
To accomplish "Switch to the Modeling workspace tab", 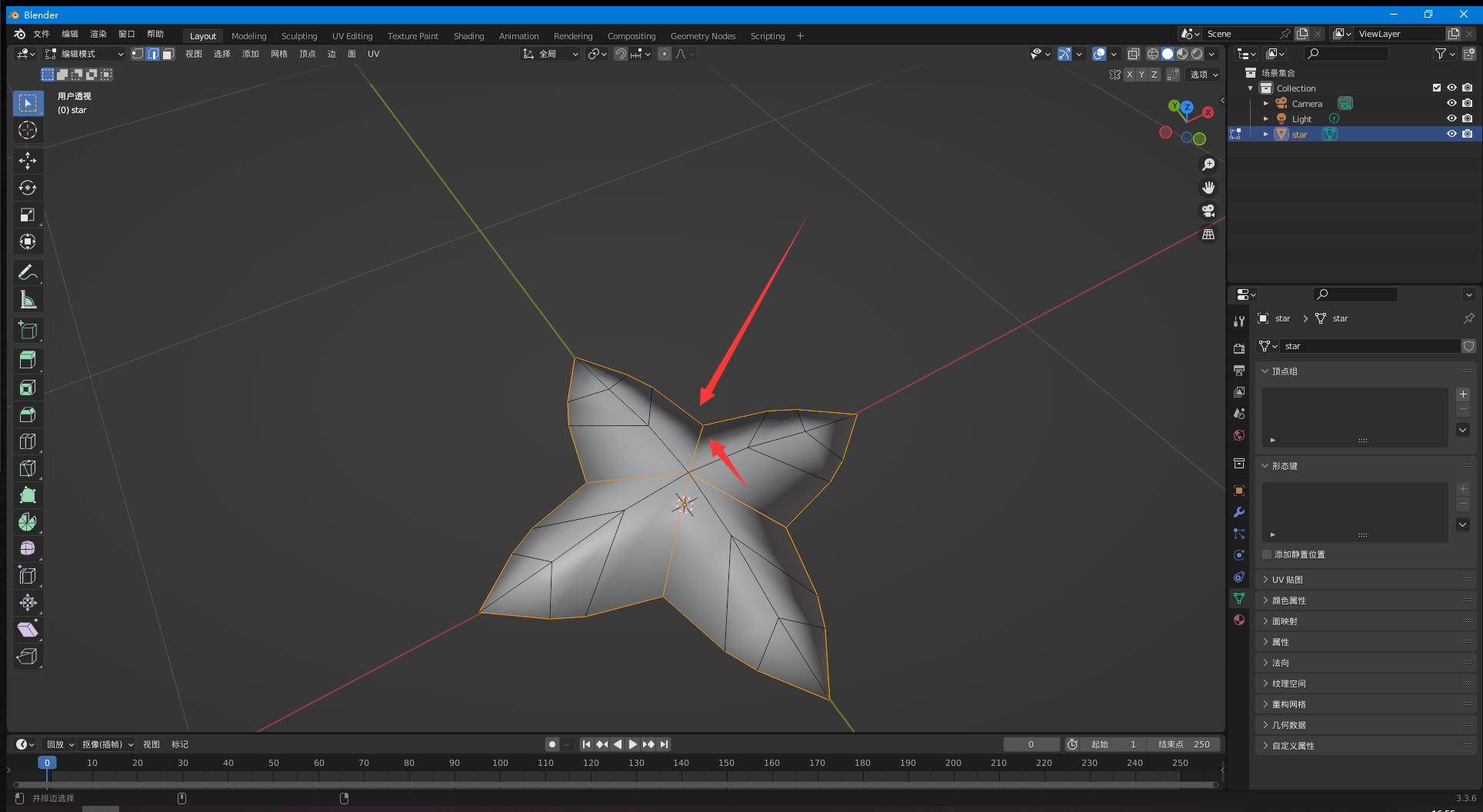I will (x=249, y=36).
